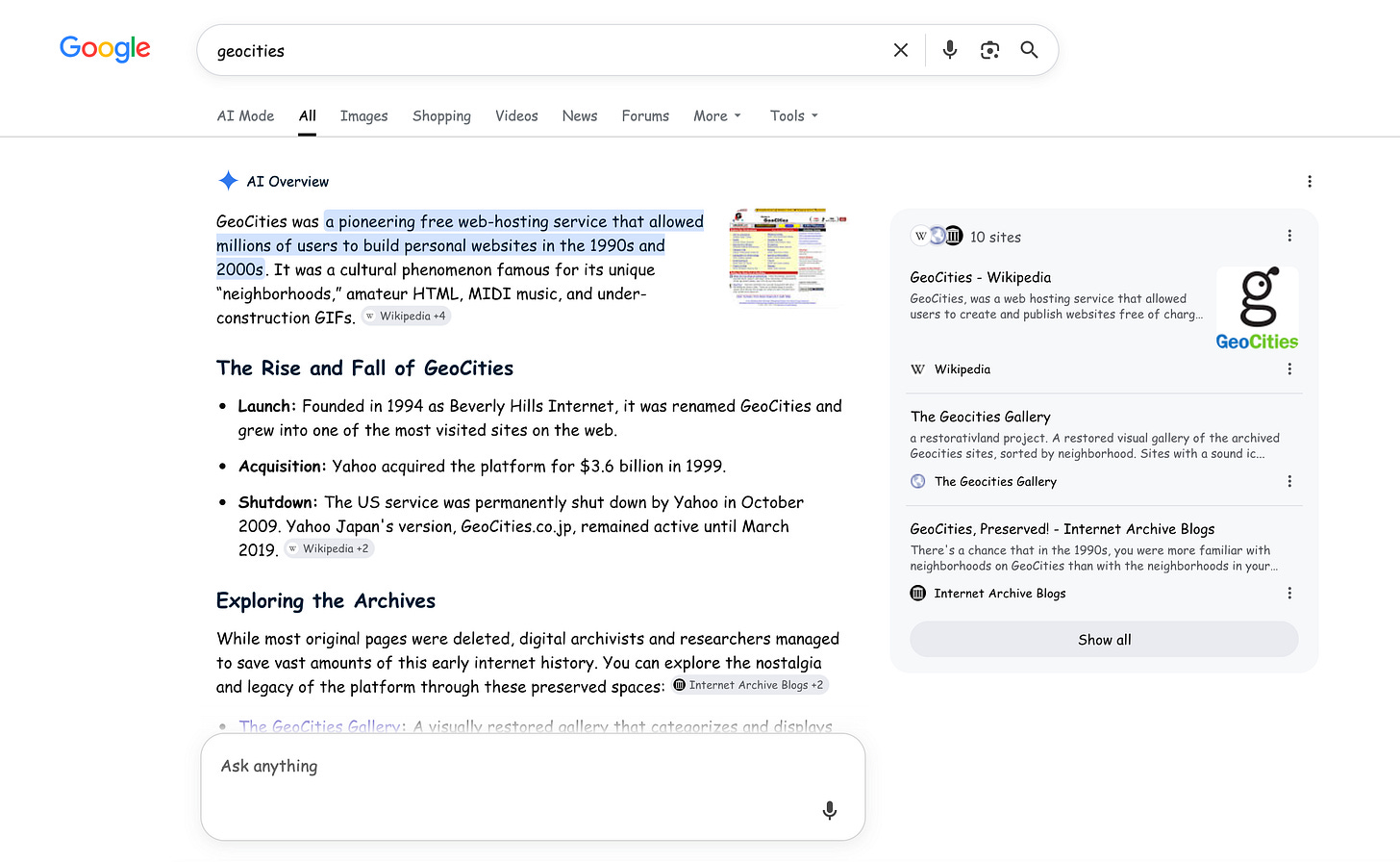1400x862 pixels.
Task: Open the GeoCities logo thumbnail
Action: click(x=1258, y=309)
